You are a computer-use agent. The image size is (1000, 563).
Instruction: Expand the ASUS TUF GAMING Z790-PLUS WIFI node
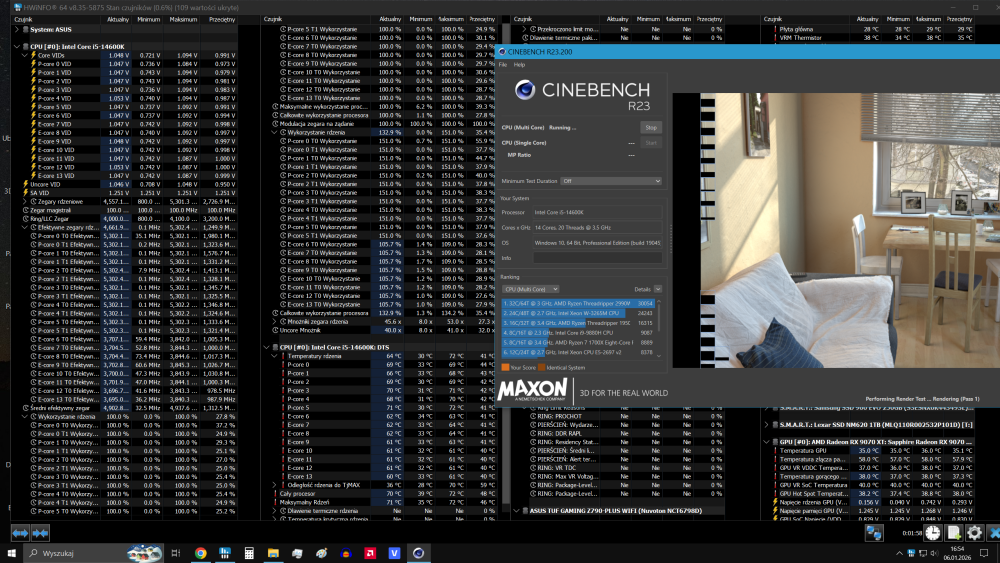515,510
